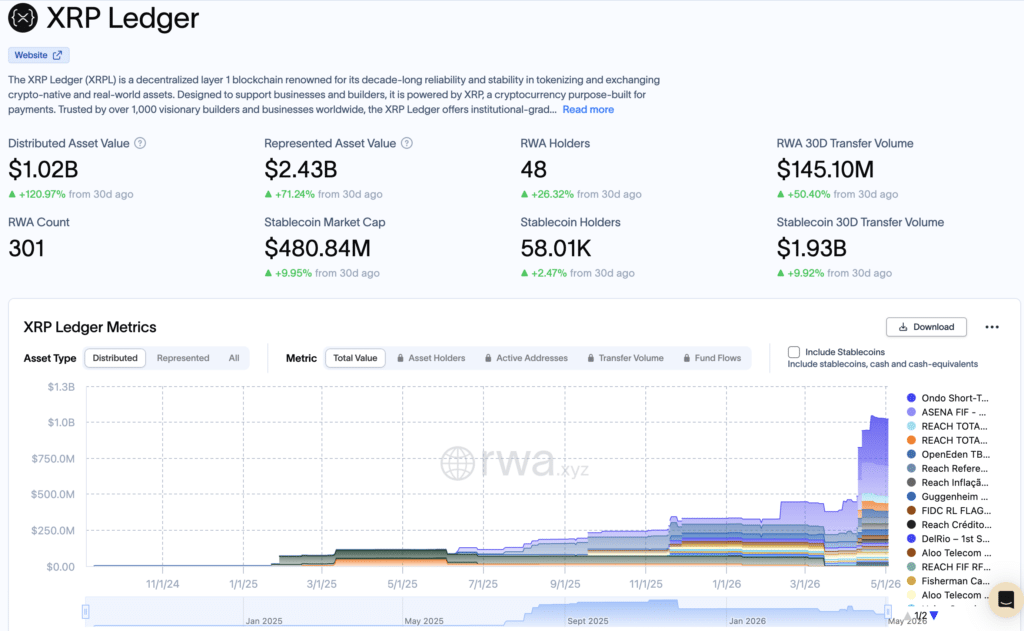The height and width of the screenshot is (631, 1024).
Task: Click the XRP Ledger Metrics heading
Action: click(x=90, y=327)
